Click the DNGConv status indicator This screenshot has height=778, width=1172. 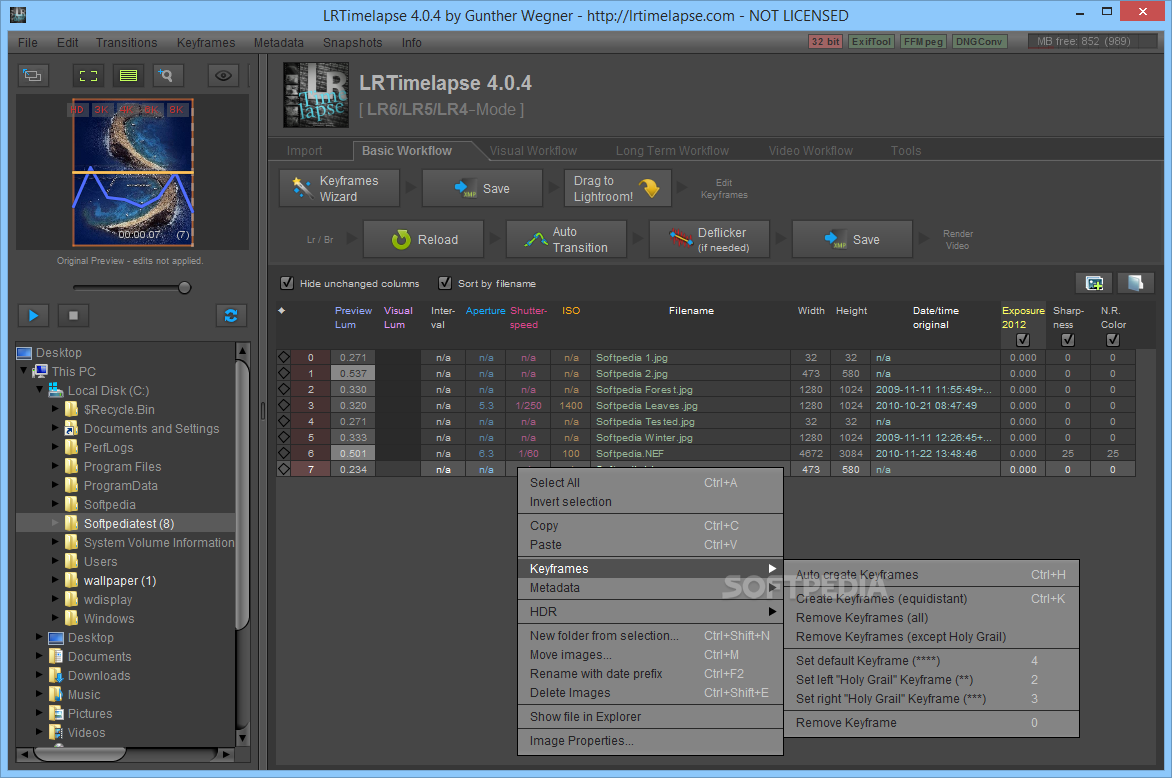[x=979, y=42]
